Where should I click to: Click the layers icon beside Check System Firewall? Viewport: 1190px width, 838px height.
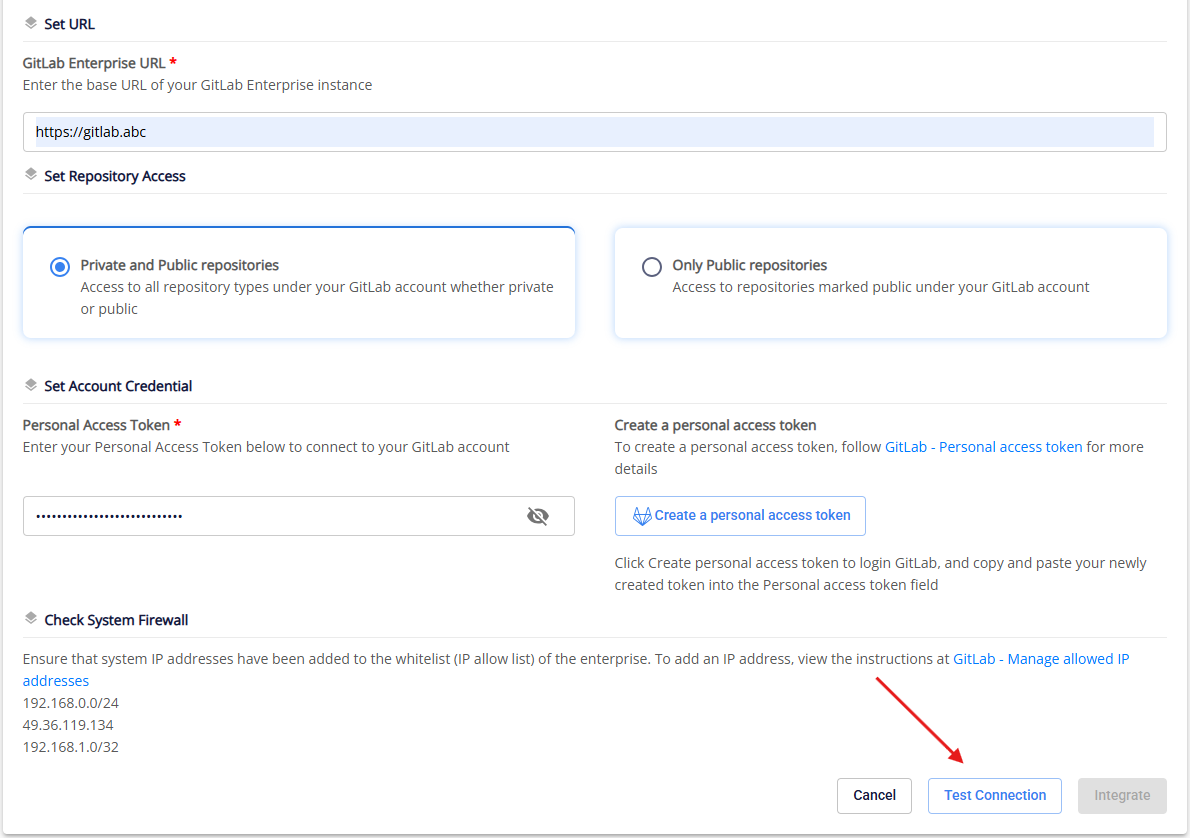[31, 619]
